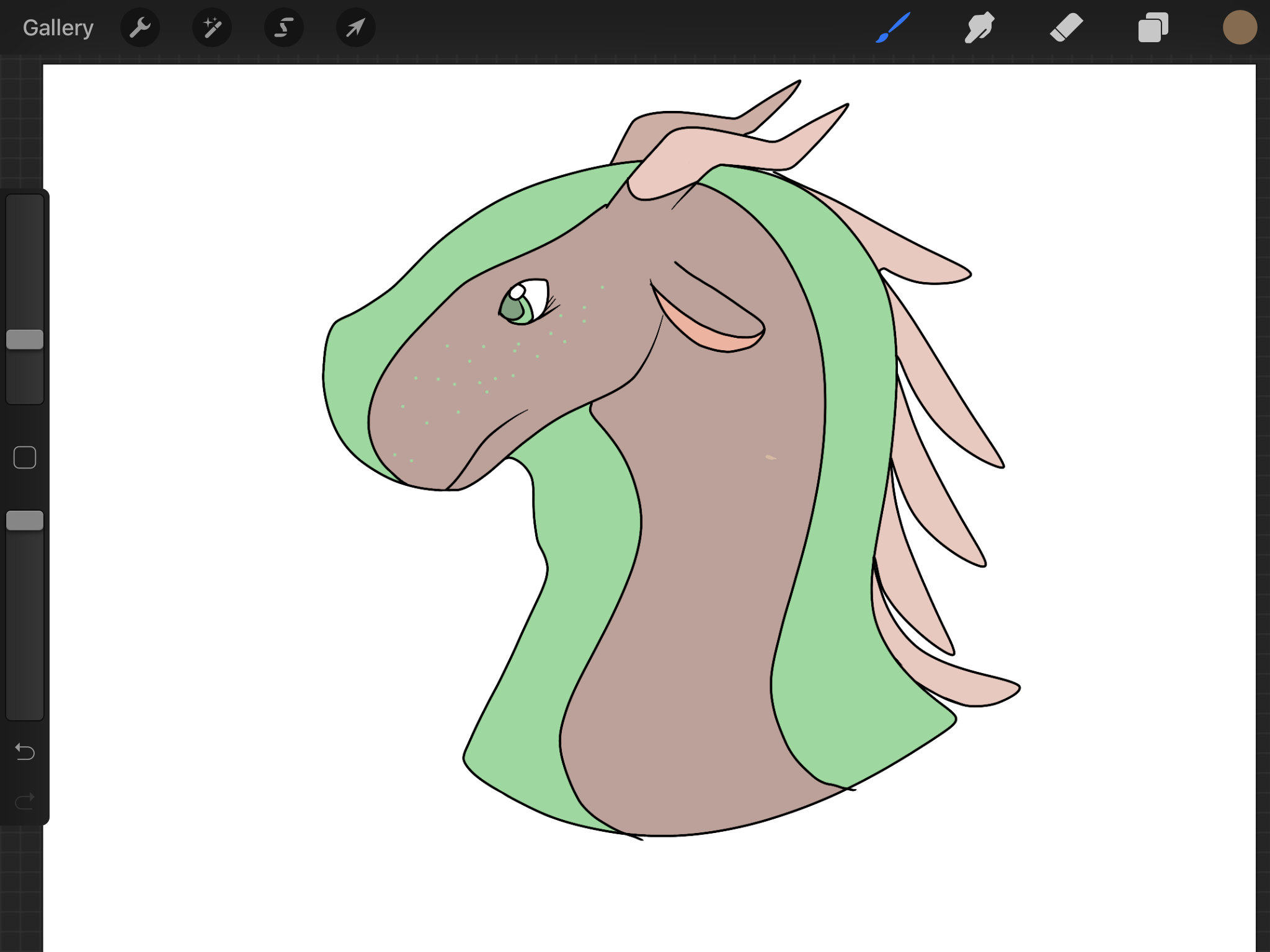Screen dimensions: 1270x952
Task: Click the brush opacity slider handle
Action: pos(25,521)
